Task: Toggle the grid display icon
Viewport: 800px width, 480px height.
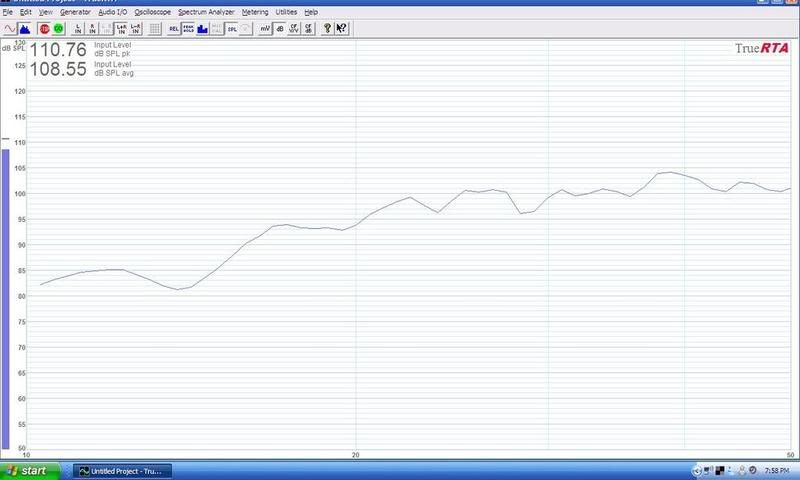Action: [x=155, y=29]
